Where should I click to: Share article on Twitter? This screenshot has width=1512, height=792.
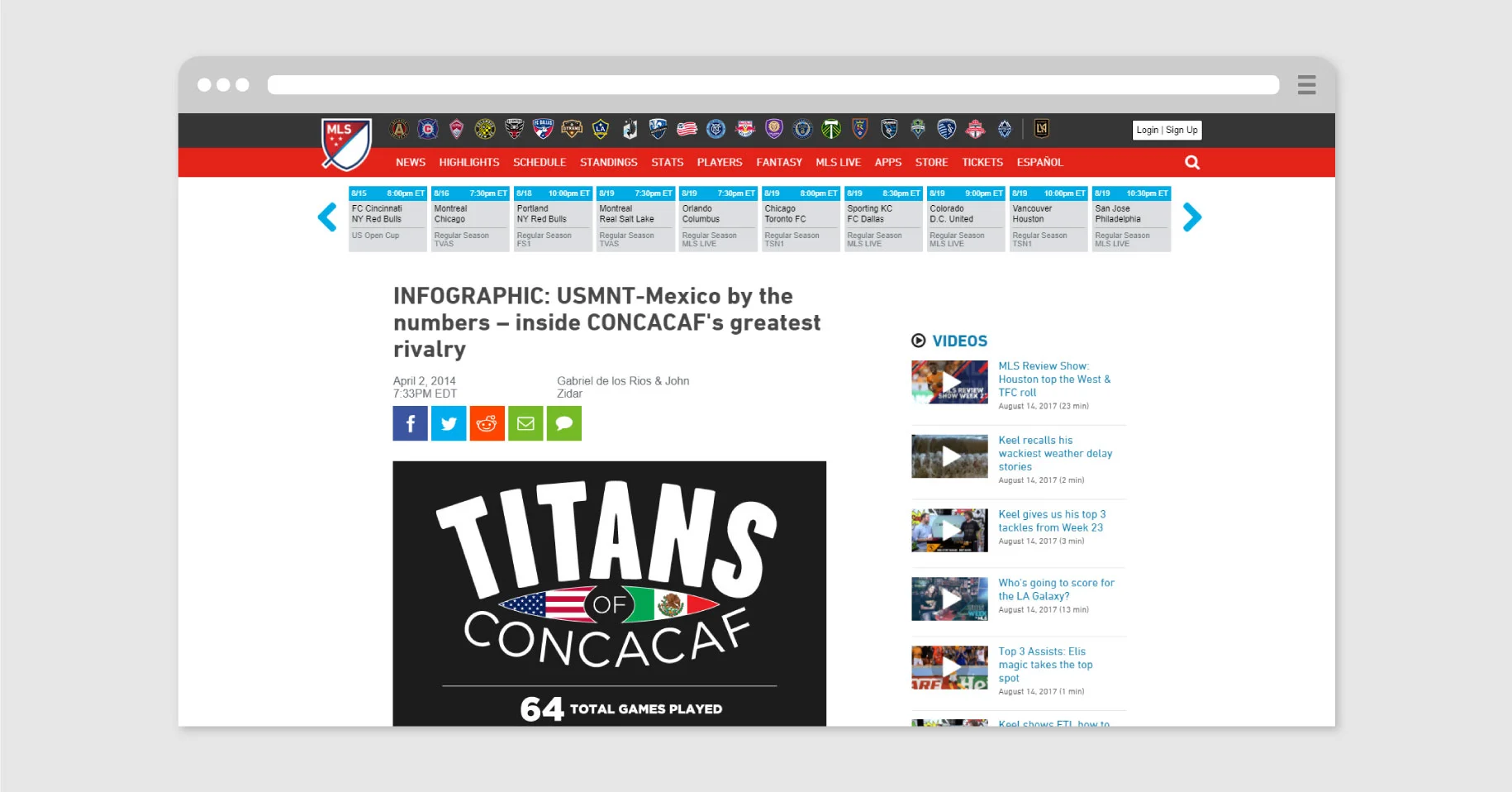[449, 423]
